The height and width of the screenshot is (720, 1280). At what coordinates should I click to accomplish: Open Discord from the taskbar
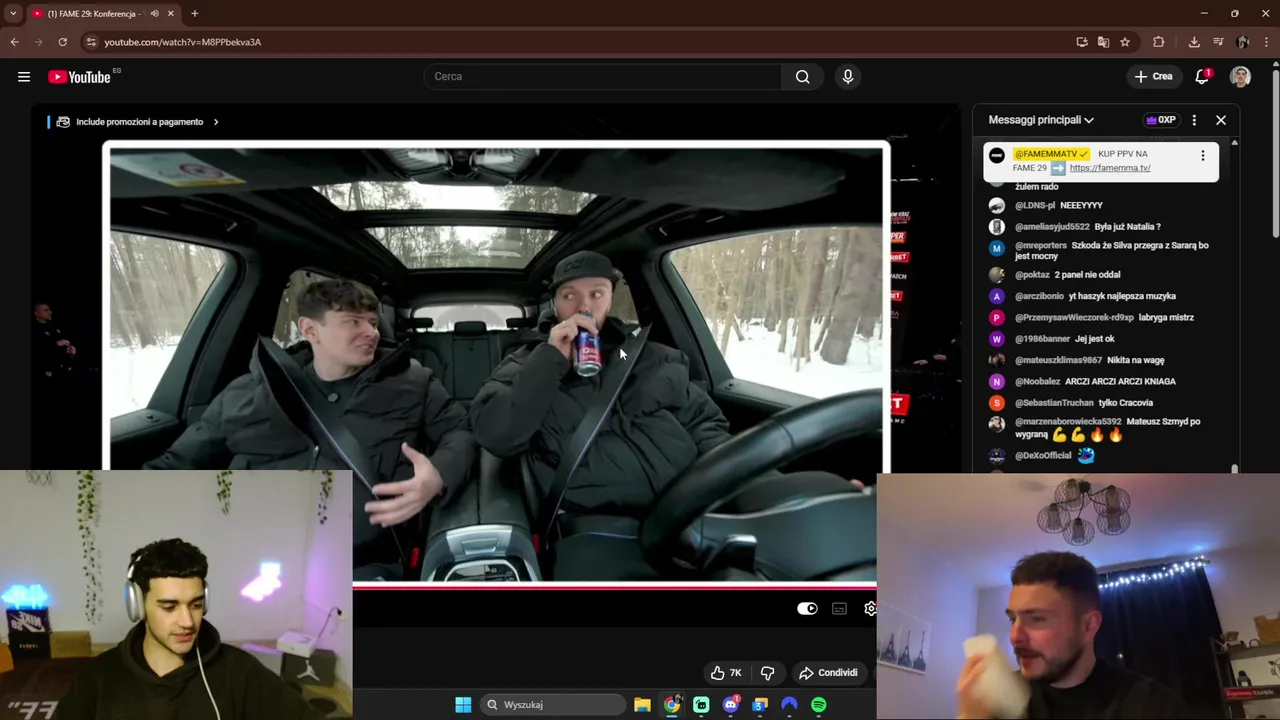(x=731, y=705)
